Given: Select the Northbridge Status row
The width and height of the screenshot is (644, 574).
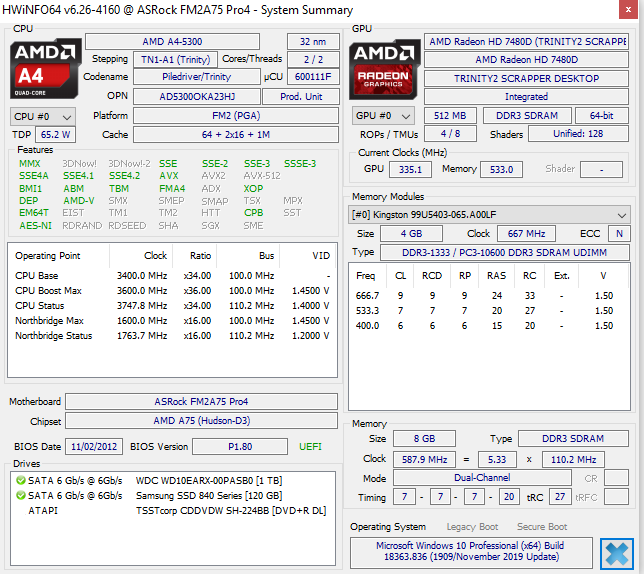Looking at the screenshot, I should click(172, 336).
